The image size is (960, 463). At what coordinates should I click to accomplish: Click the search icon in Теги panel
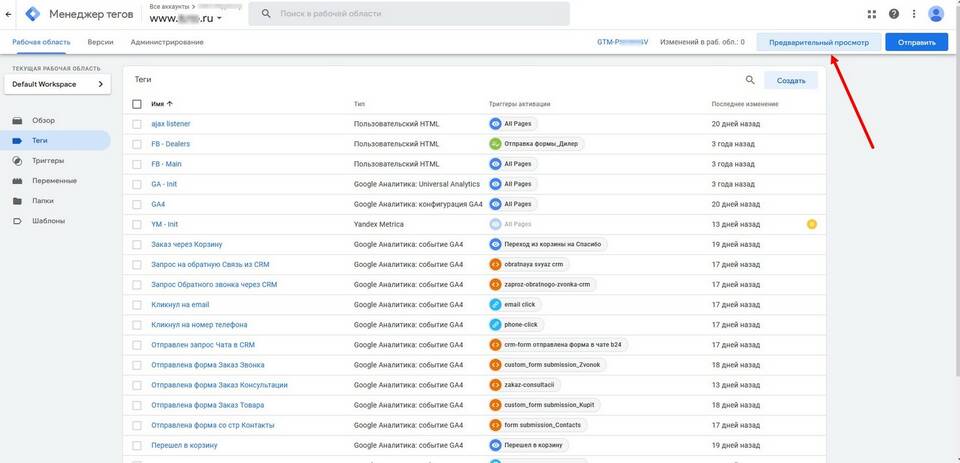tap(750, 80)
